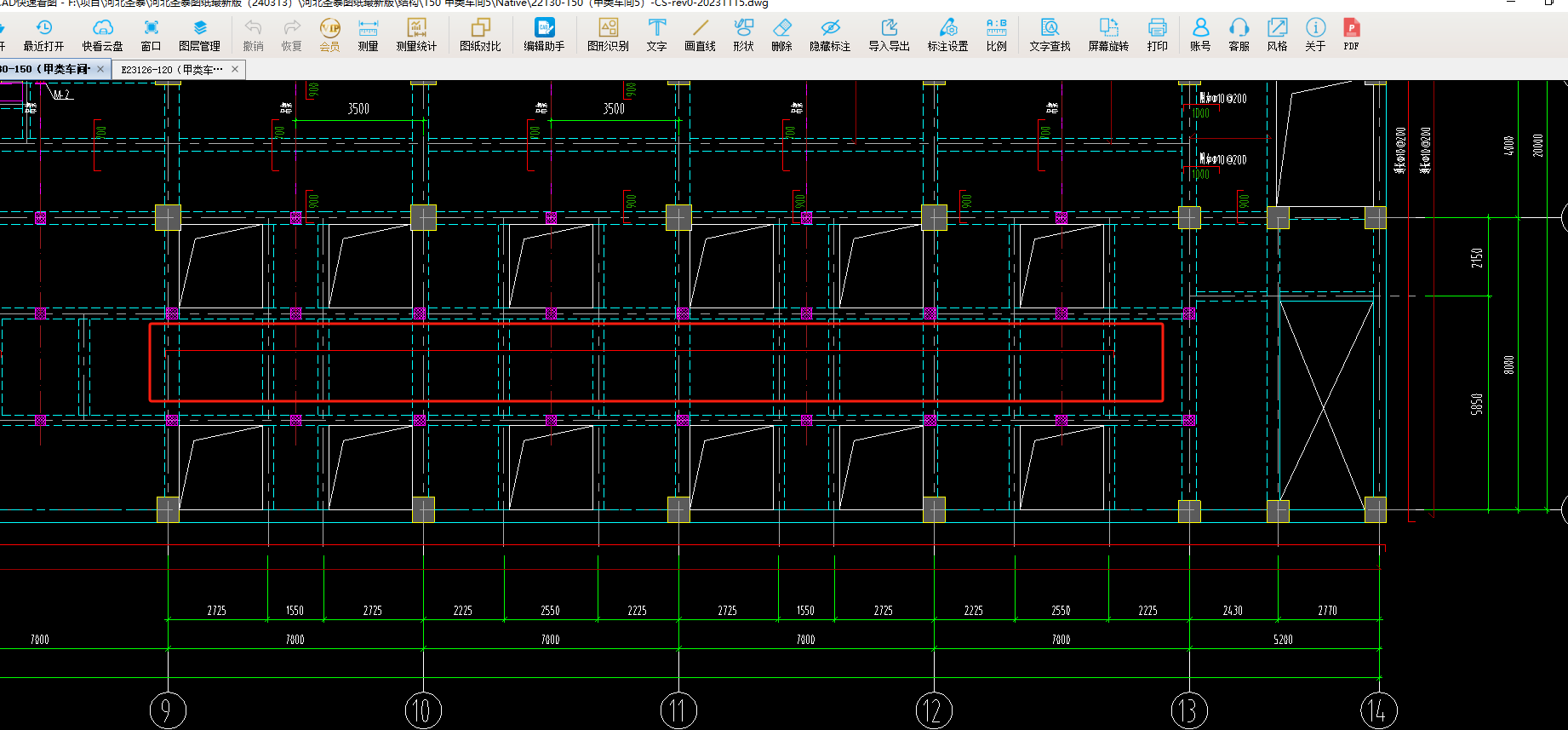Click the 2150 vertical dimension text

[x=1477, y=257]
